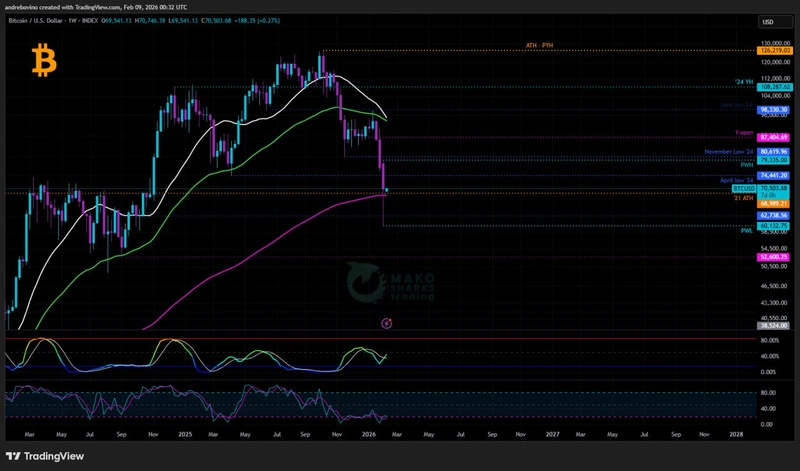Click the cyan 108,287.62 price tag
The image size is (800, 471).
pos(774,88)
